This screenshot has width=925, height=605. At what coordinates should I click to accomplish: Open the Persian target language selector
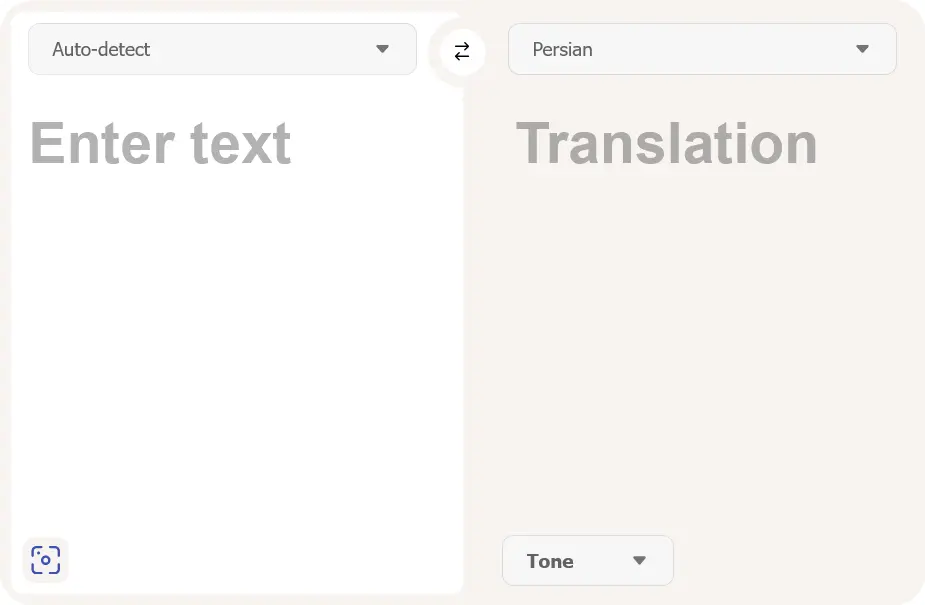pos(702,49)
